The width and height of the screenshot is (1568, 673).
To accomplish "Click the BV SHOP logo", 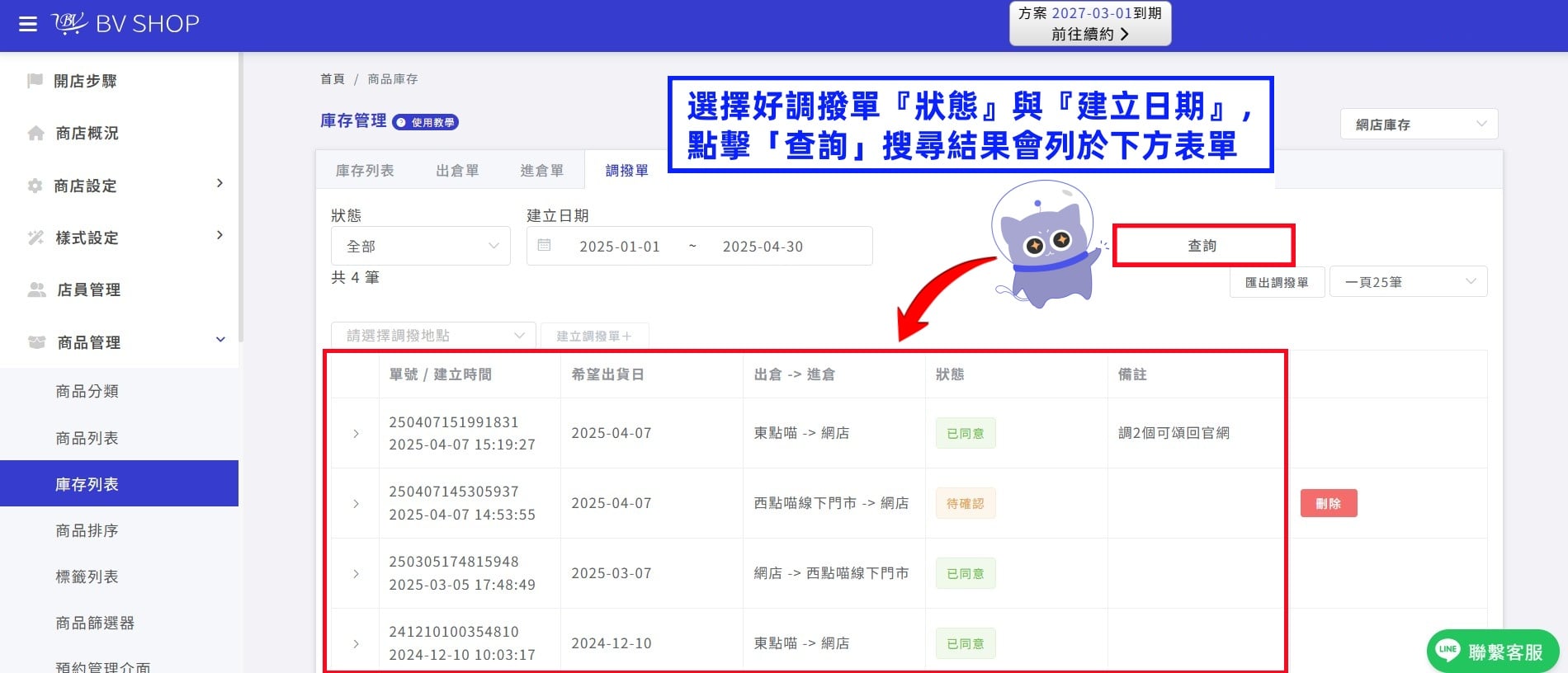I will 125,24.
